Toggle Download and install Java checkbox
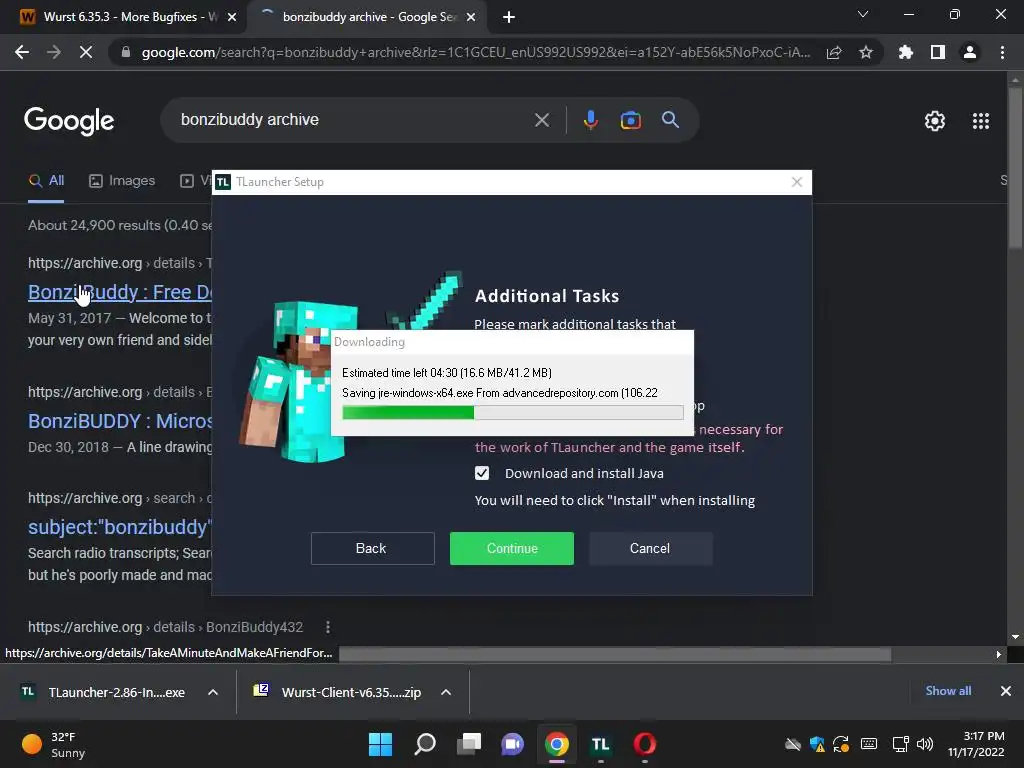This screenshot has width=1024, height=768. pos(482,473)
